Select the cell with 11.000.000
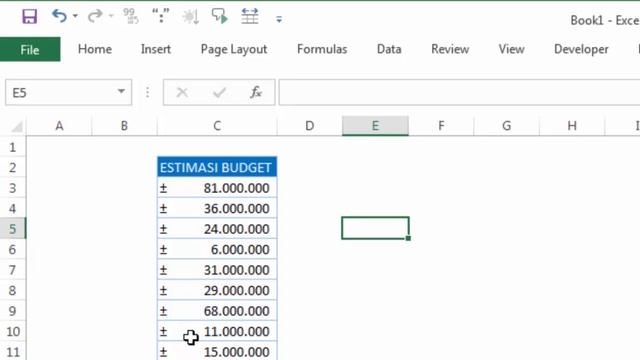Image resolution: width=640 pixels, height=360 pixels. [217, 331]
